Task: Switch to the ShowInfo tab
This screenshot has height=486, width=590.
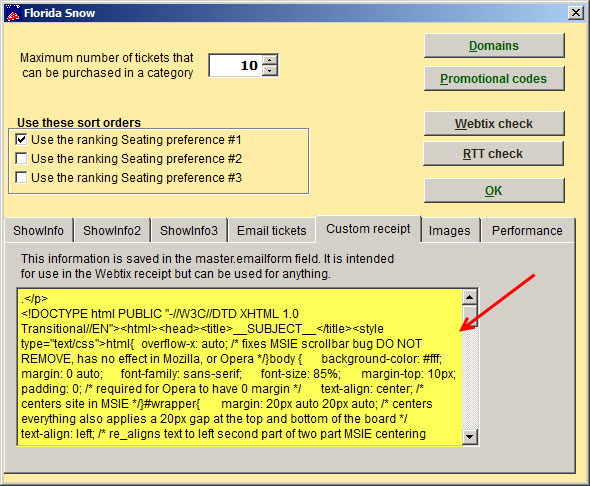Action: tap(38, 230)
